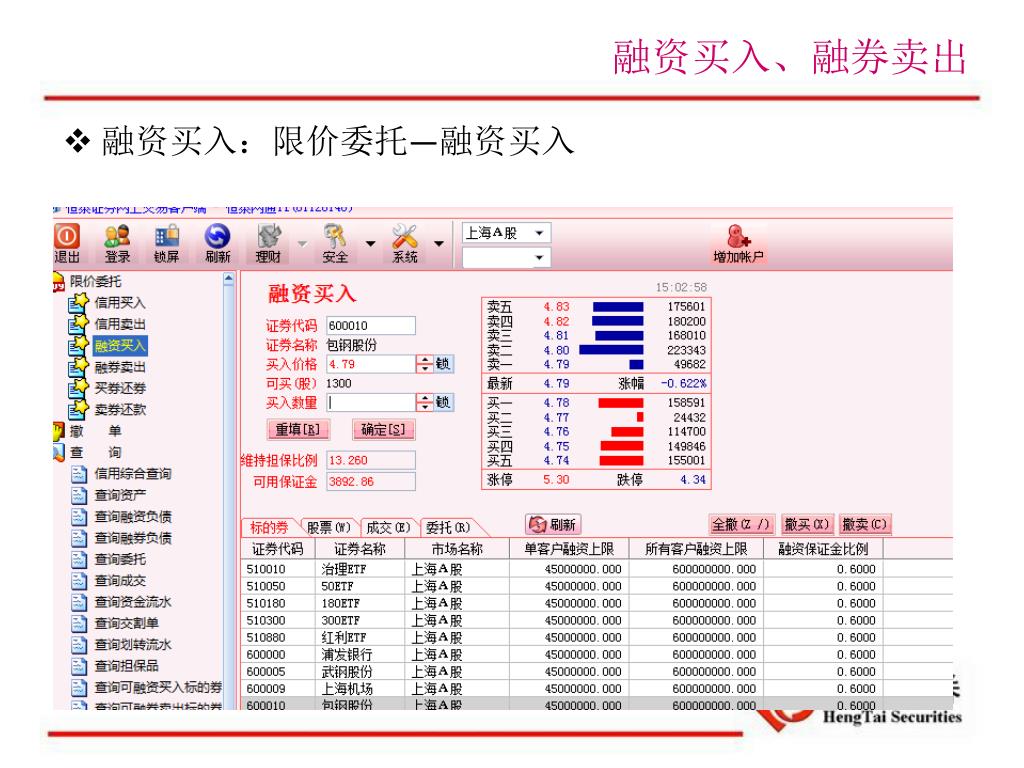1024x768 pixels.
Task: Click the 维持担保比例 value field
Action: pos(371,460)
